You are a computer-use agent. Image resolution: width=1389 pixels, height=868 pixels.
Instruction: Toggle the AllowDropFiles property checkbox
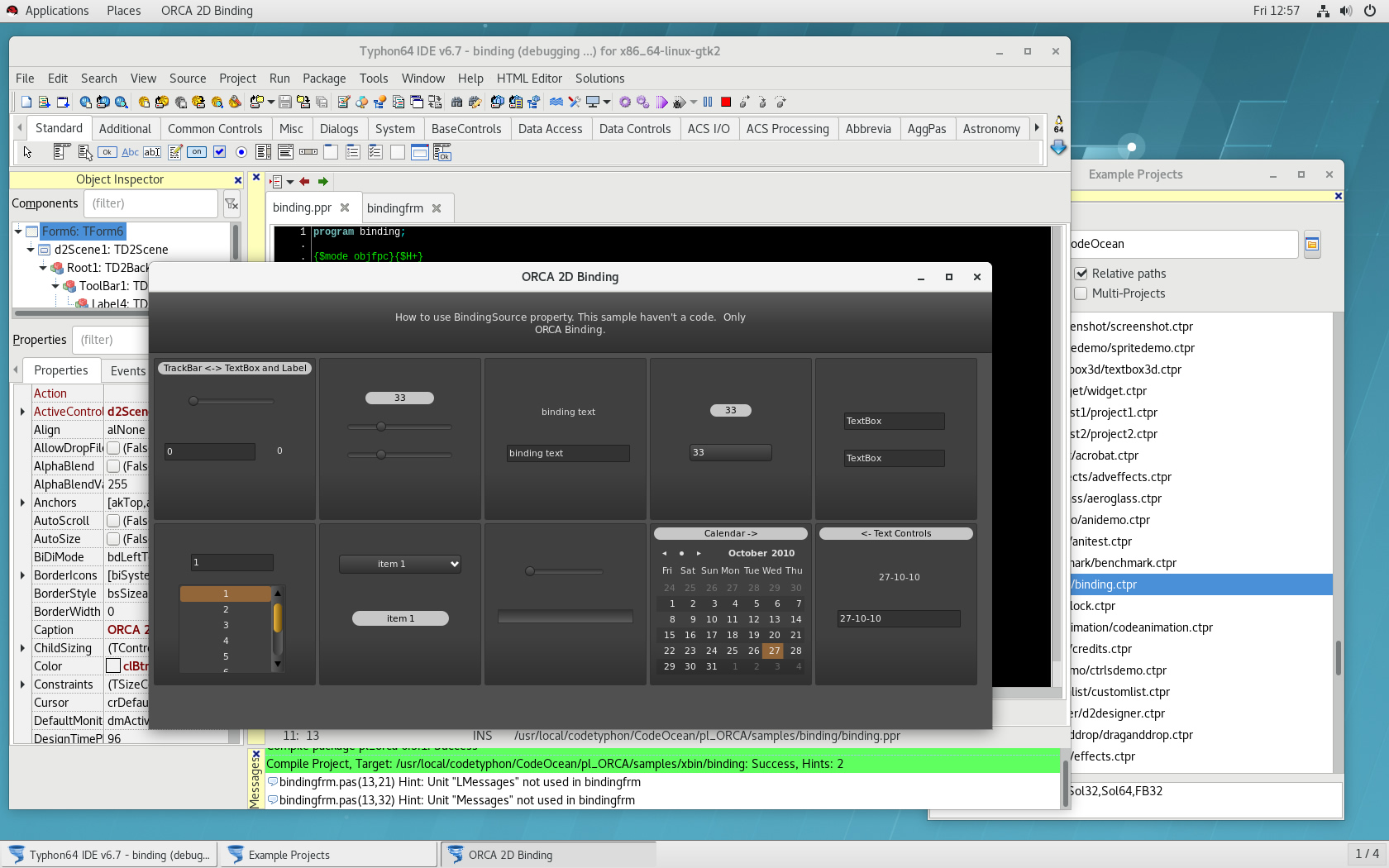tap(113, 448)
